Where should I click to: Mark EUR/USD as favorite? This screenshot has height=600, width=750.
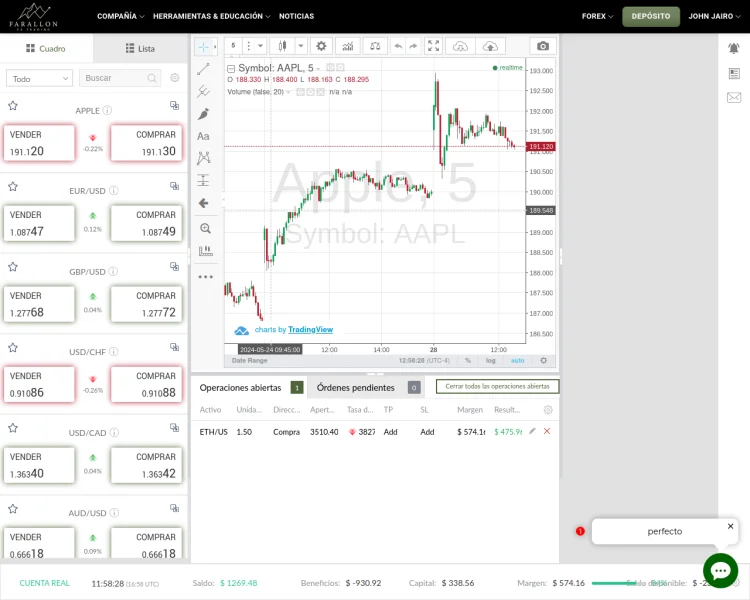click(13, 186)
